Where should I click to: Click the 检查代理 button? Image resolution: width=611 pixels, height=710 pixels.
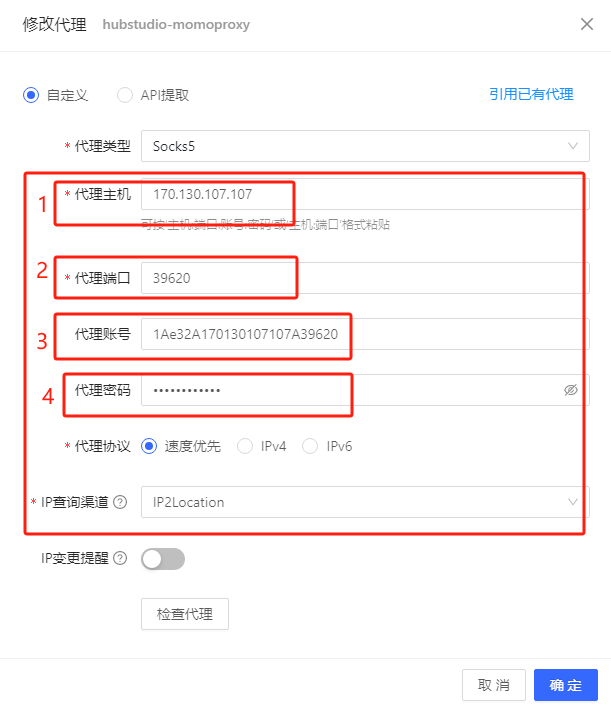[185, 614]
